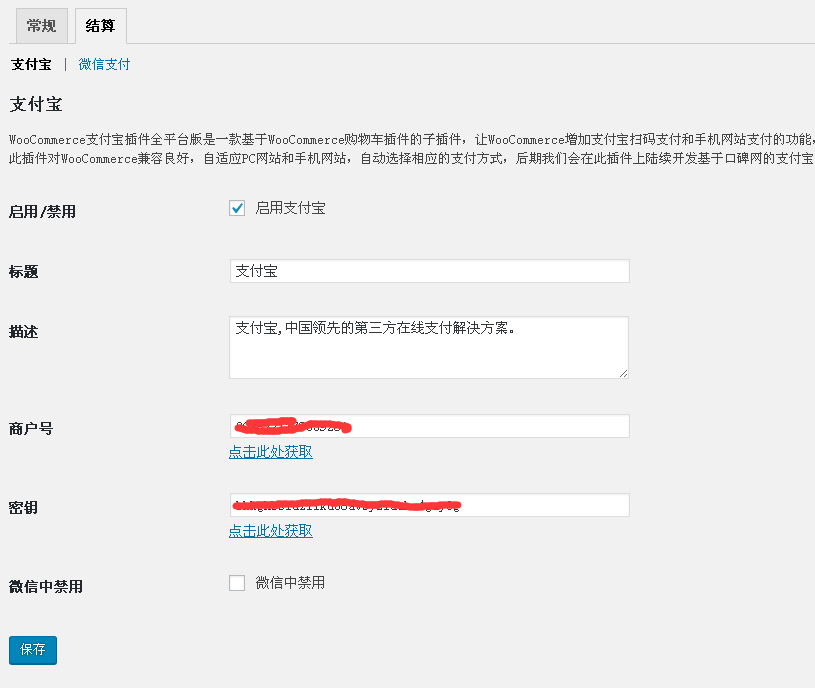Select the 结算 tab
Viewport: 815px width, 688px height.
[101, 26]
